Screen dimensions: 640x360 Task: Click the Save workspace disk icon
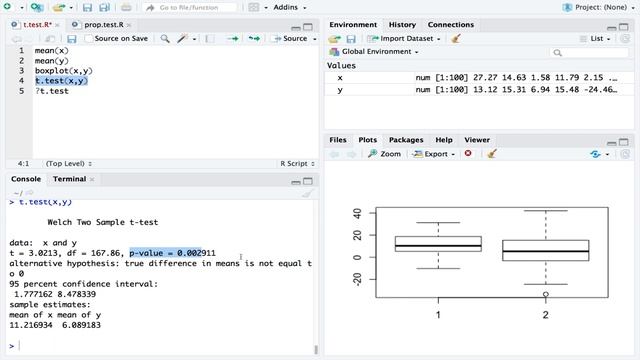351,39
